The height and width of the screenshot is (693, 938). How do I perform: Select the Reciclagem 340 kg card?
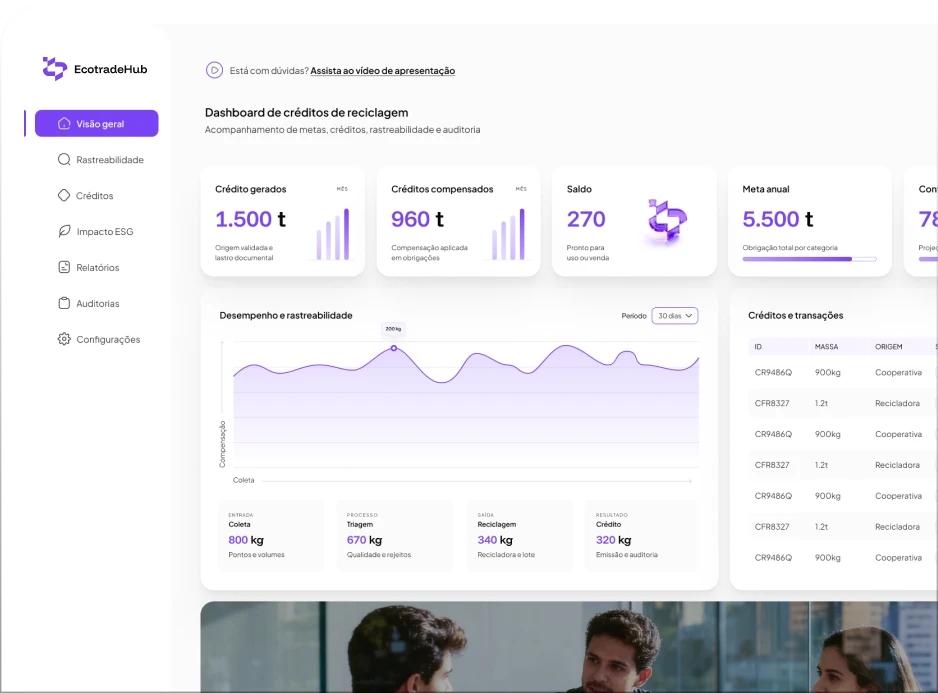click(519, 535)
